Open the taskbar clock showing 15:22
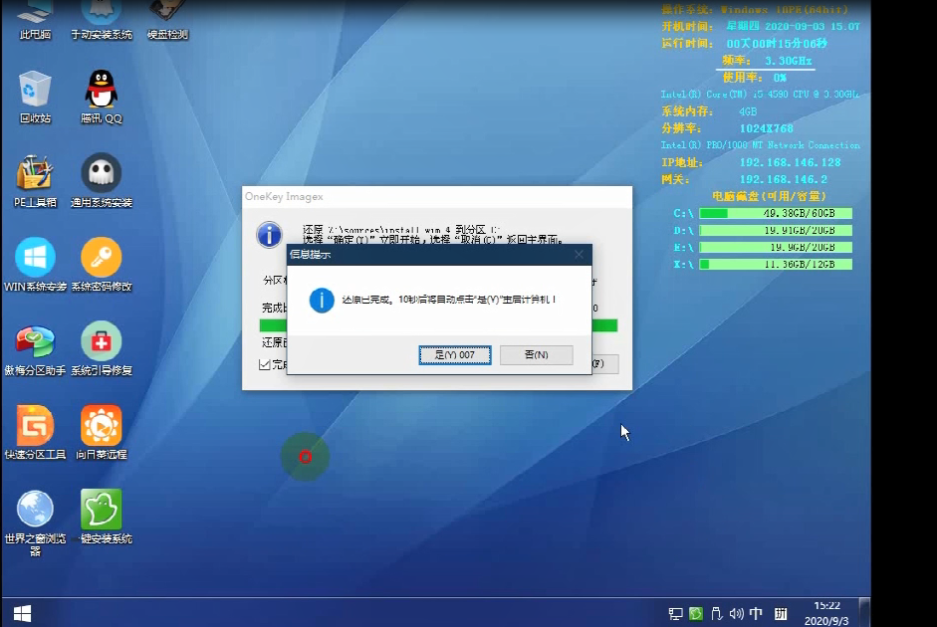This screenshot has width=937, height=627. coord(826,613)
